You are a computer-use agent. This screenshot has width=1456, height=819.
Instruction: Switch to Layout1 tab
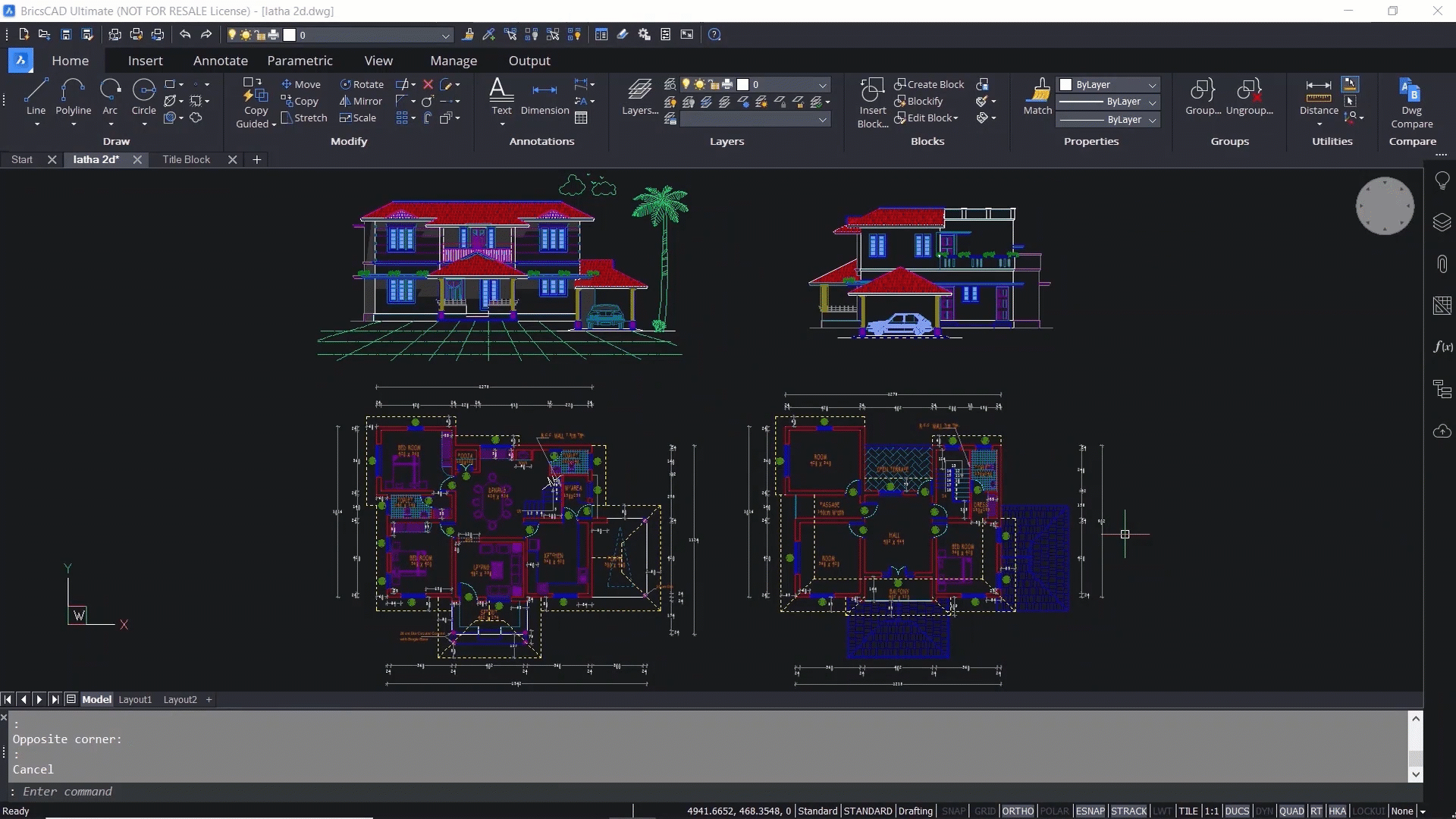point(135,699)
